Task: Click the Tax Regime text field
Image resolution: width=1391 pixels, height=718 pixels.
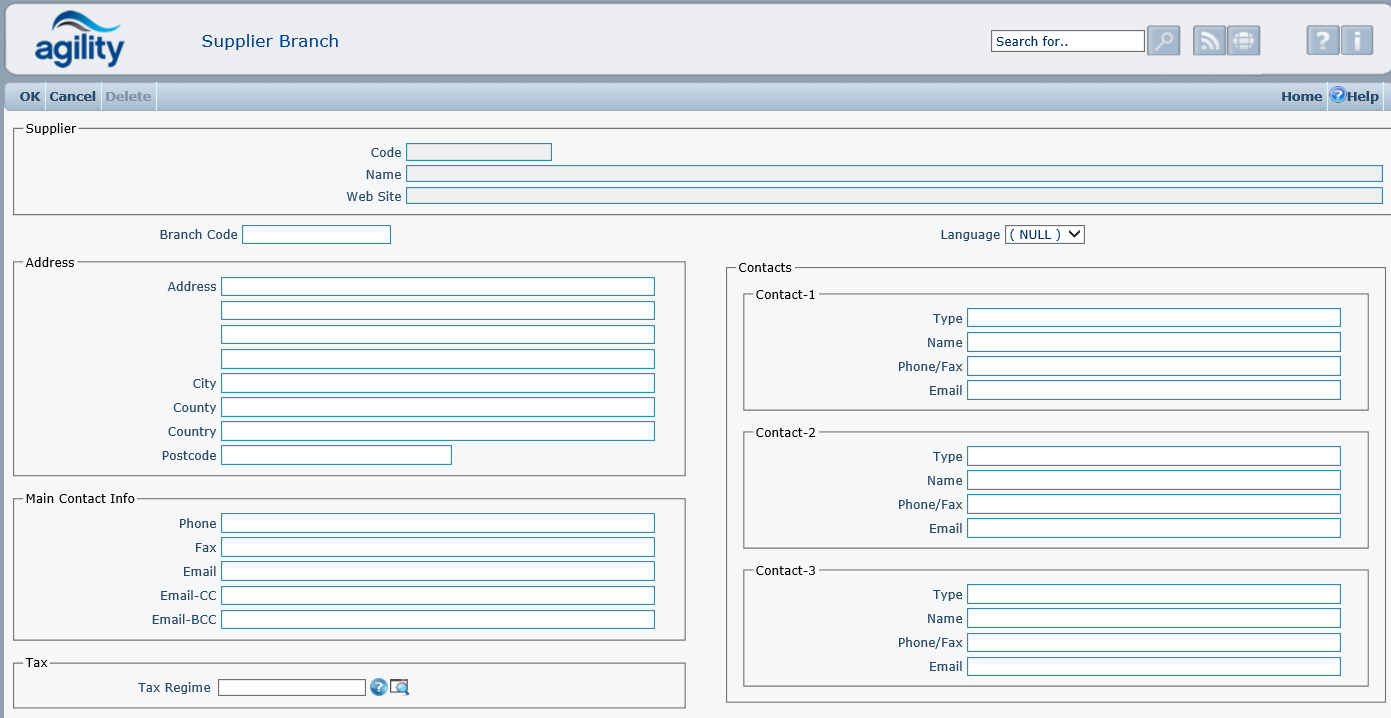Action: coord(292,687)
